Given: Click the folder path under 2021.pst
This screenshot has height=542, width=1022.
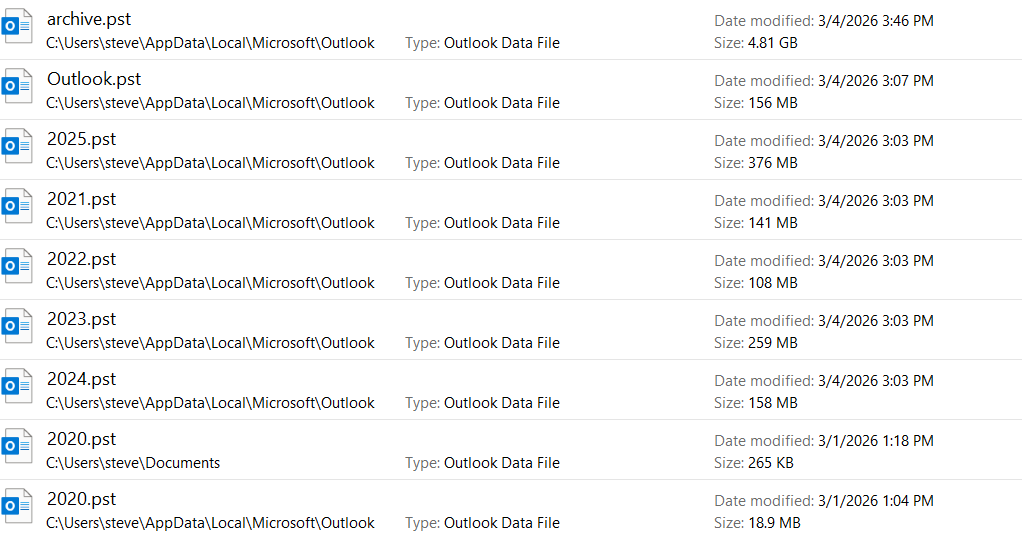Looking at the screenshot, I should [x=211, y=223].
